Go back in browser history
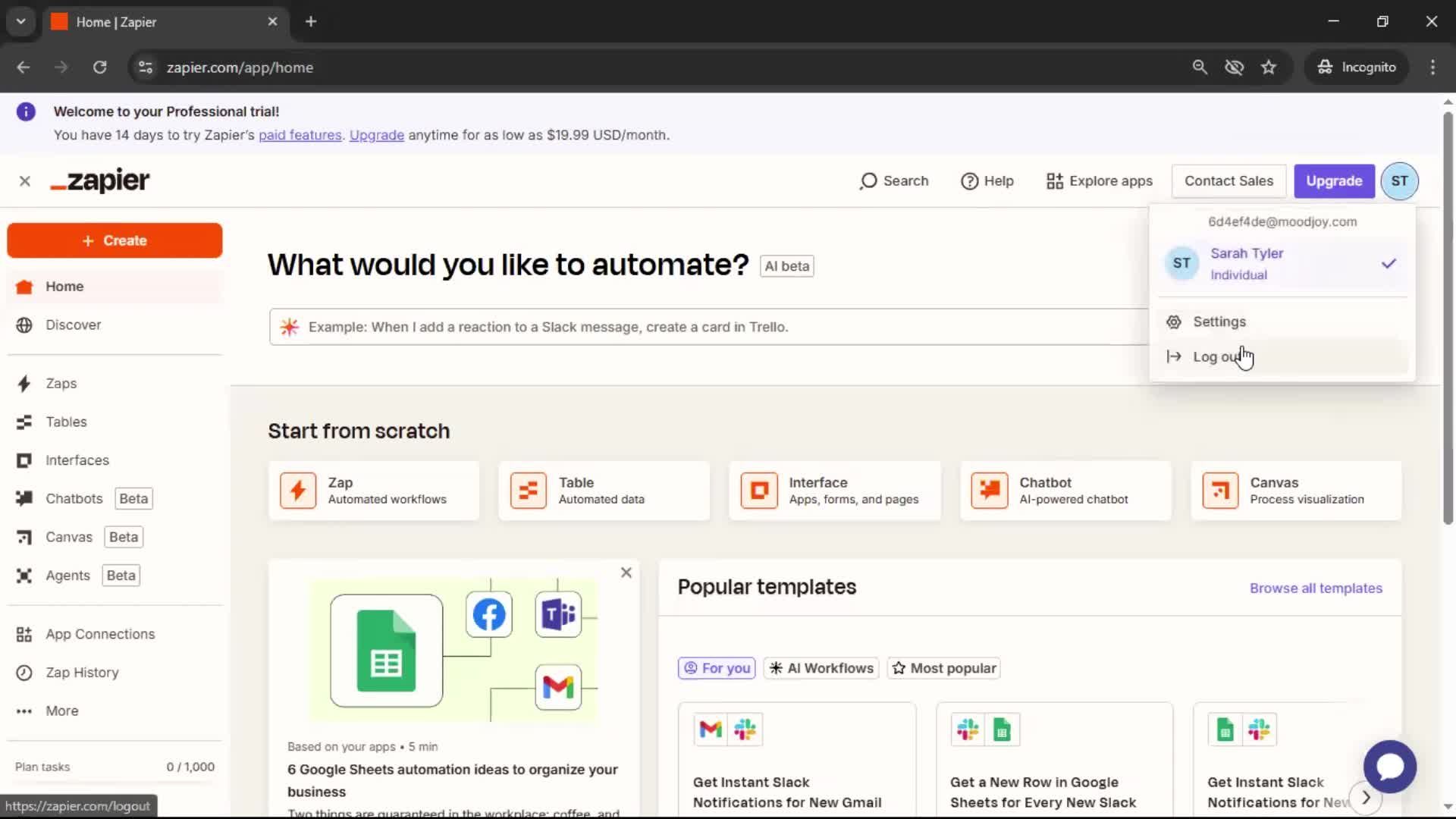Image resolution: width=1456 pixels, height=819 pixels. coord(24,67)
